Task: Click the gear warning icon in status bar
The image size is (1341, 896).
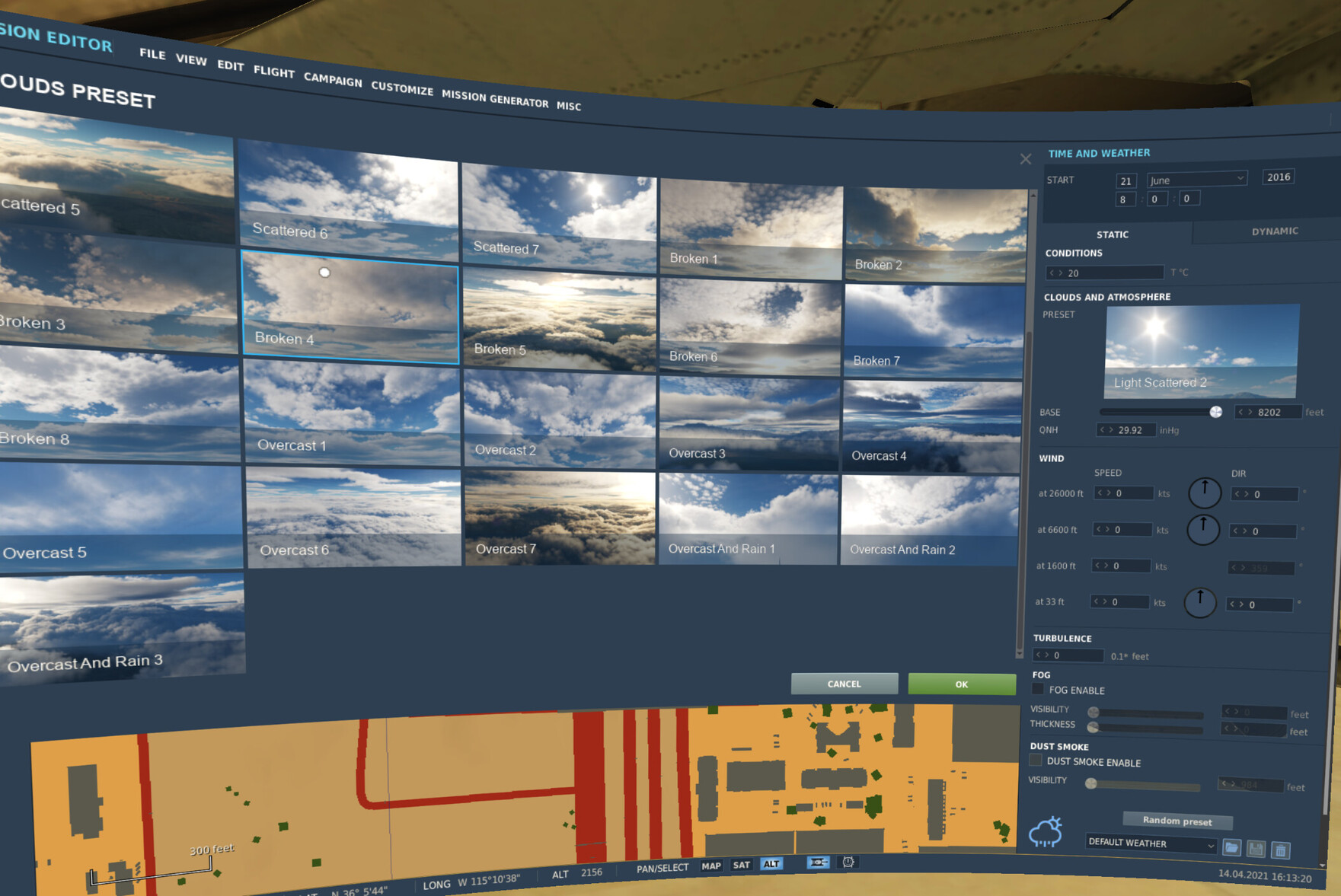Action: [x=848, y=862]
